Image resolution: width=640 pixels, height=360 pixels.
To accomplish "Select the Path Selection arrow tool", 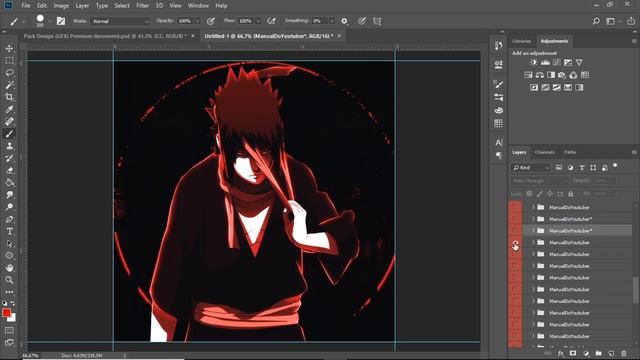I will pyautogui.click(x=9, y=244).
